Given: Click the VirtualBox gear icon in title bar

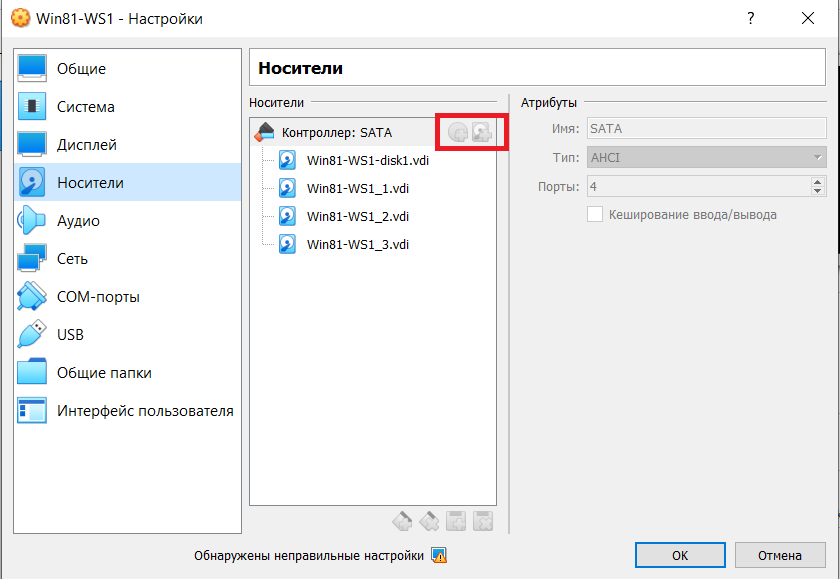Looking at the screenshot, I should click(x=20, y=18).
